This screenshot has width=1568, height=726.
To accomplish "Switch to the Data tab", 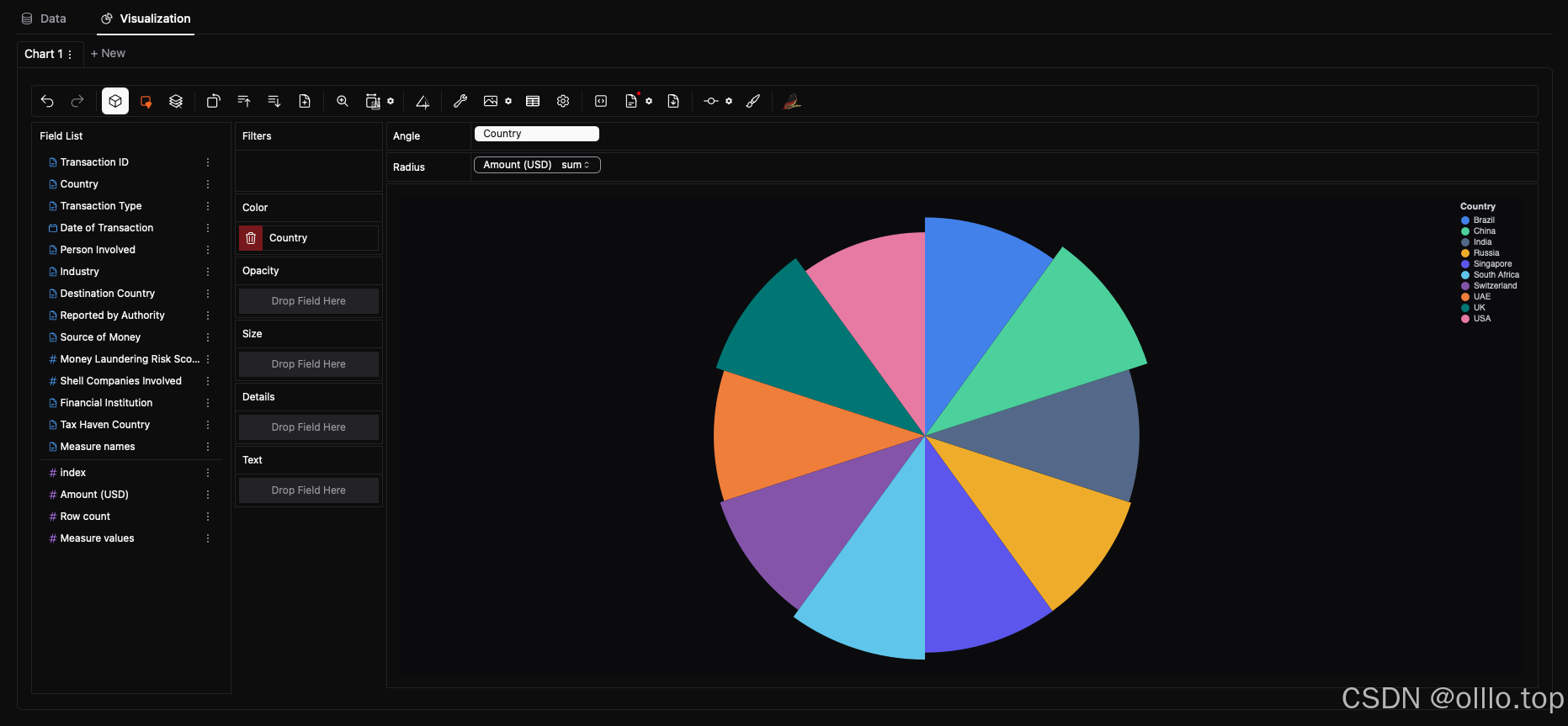I will click(44, 19).
